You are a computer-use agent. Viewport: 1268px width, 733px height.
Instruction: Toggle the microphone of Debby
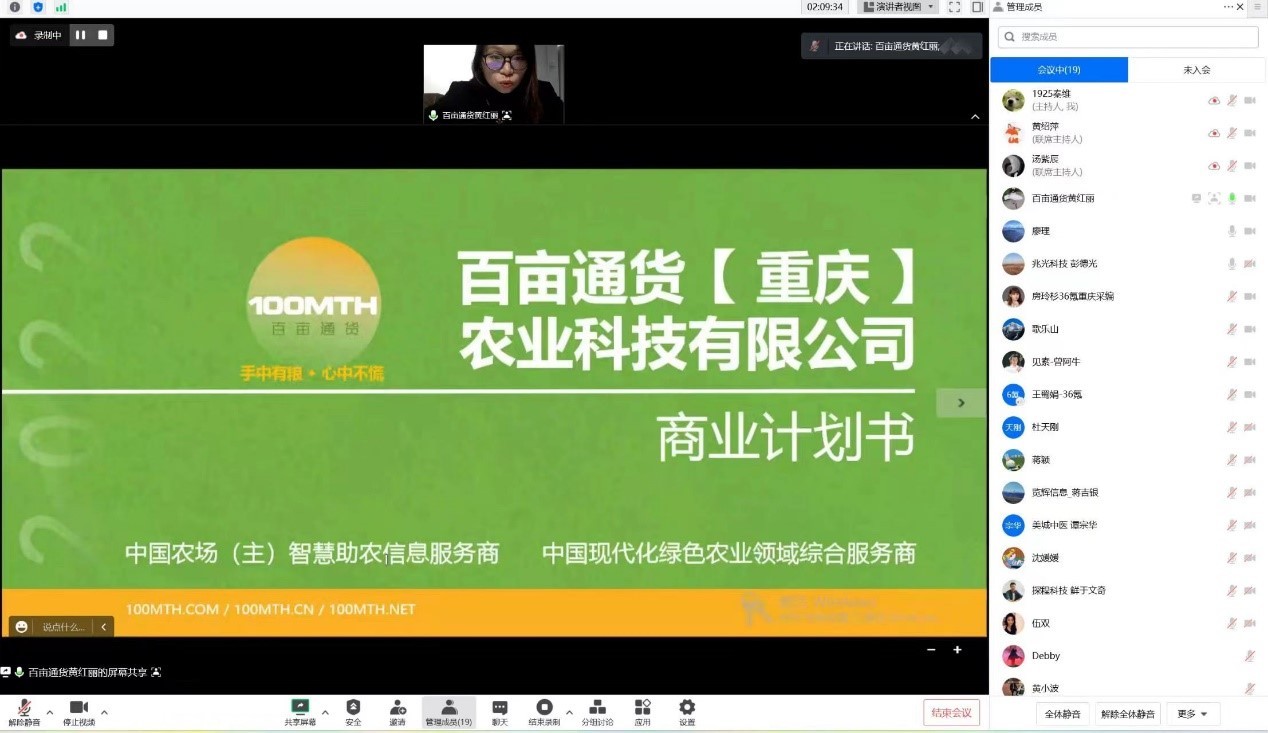[1250, 656]
